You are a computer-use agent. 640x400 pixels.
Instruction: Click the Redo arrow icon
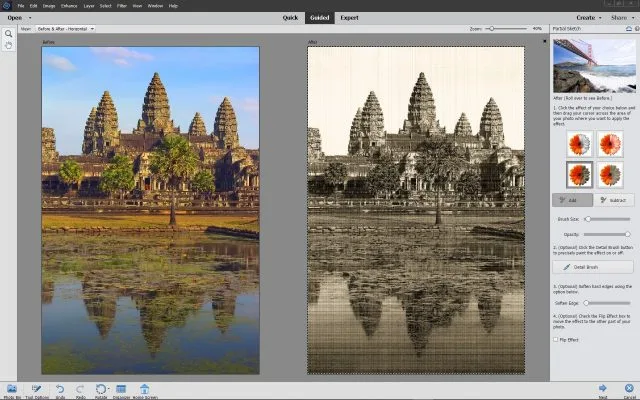coord(80,391)
